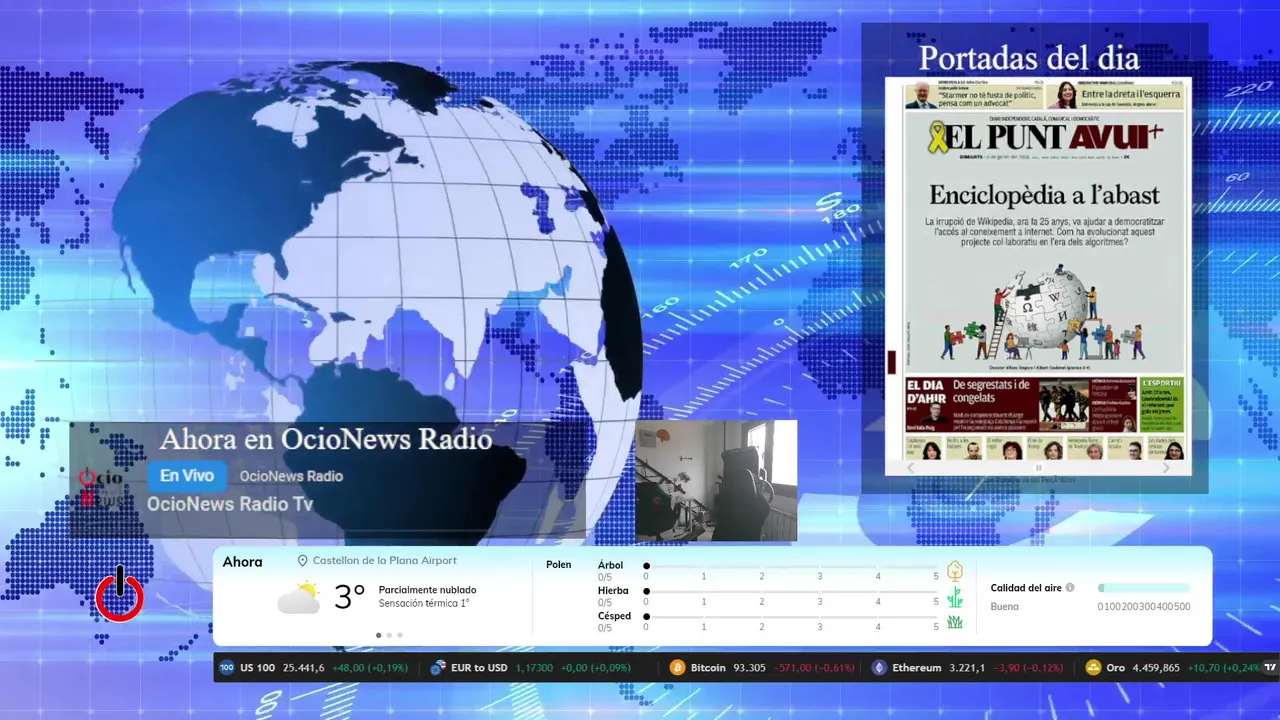Click the Árbol pollen level slider
1280x720 pixels.
(x=791, y=566)
